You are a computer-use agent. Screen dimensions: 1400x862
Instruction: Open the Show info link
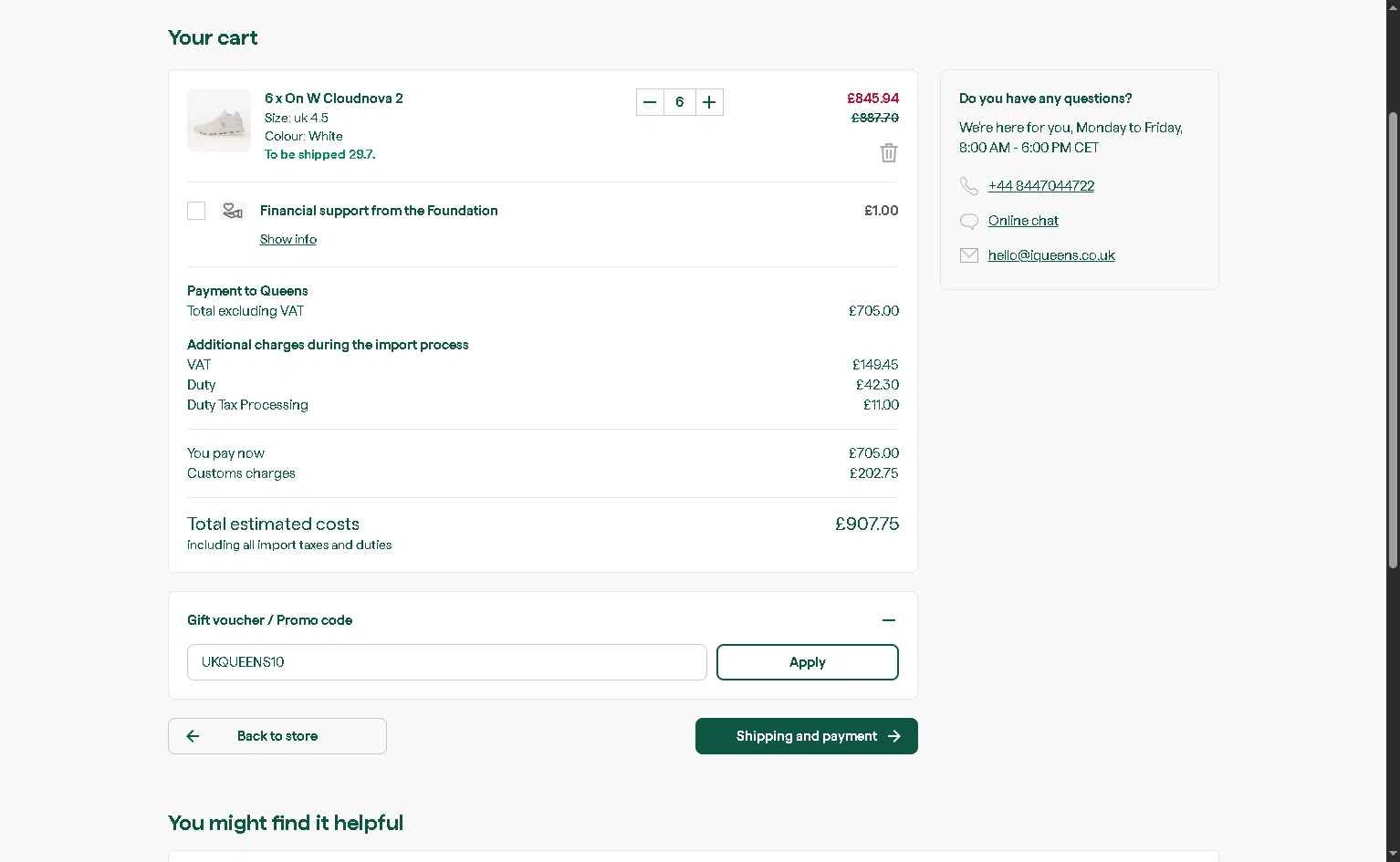288,239
